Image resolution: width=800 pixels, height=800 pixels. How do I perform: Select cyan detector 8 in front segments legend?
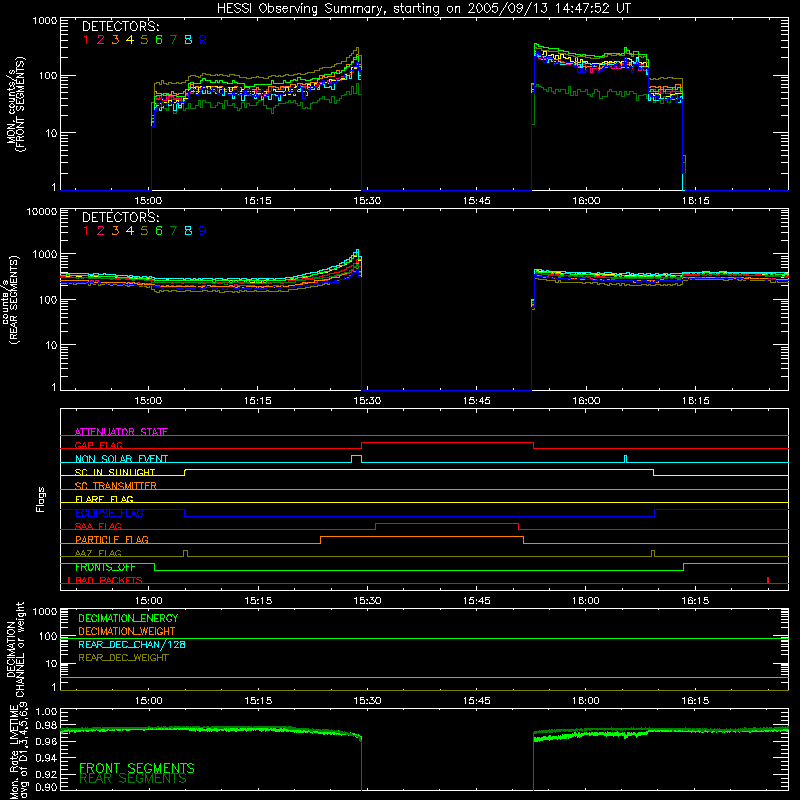tap(188, 40)
